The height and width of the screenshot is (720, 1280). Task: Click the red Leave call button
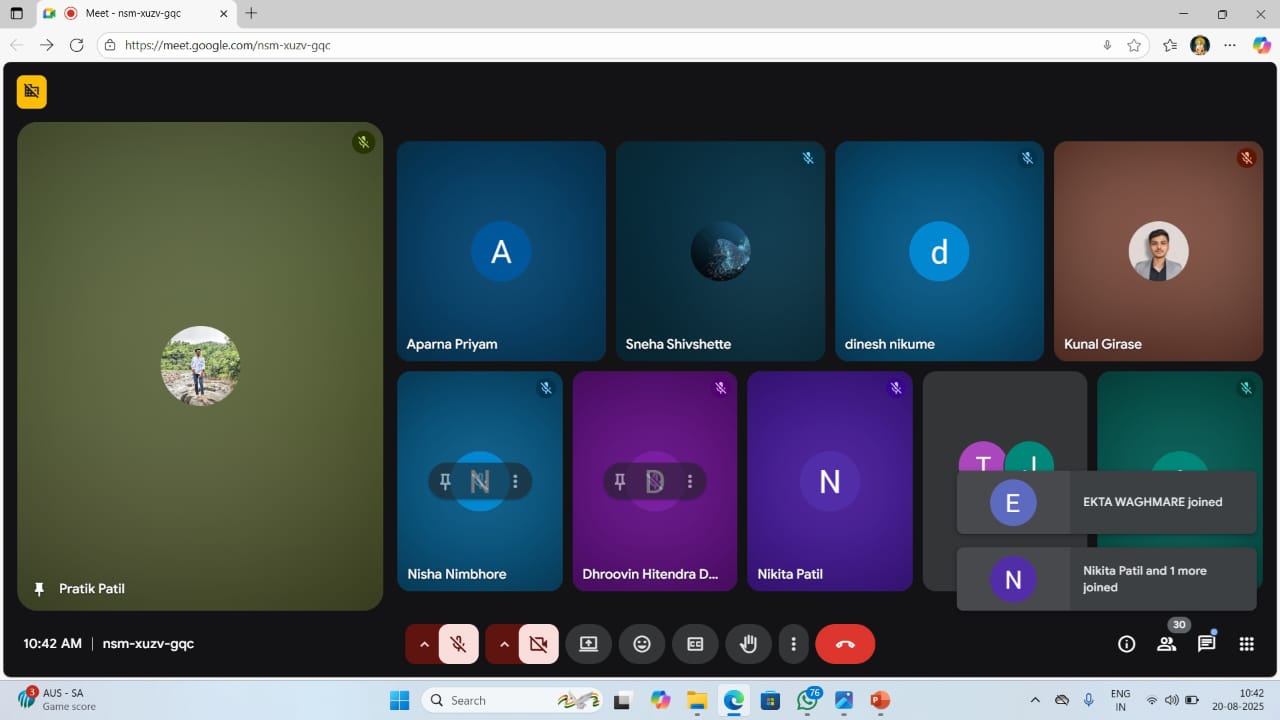tap(845, 644)
